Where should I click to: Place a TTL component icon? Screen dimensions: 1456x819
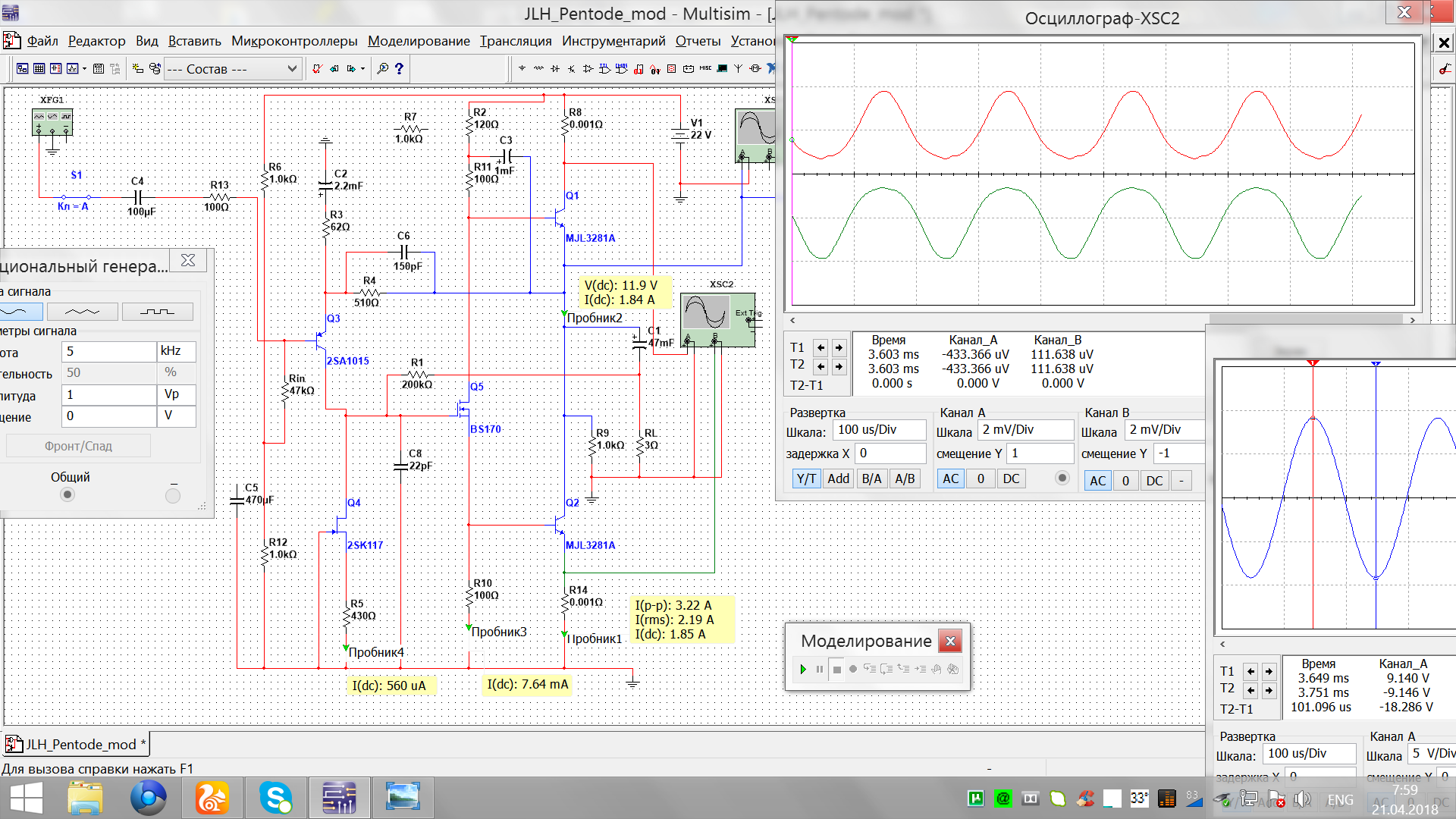(x=604, y=68)
